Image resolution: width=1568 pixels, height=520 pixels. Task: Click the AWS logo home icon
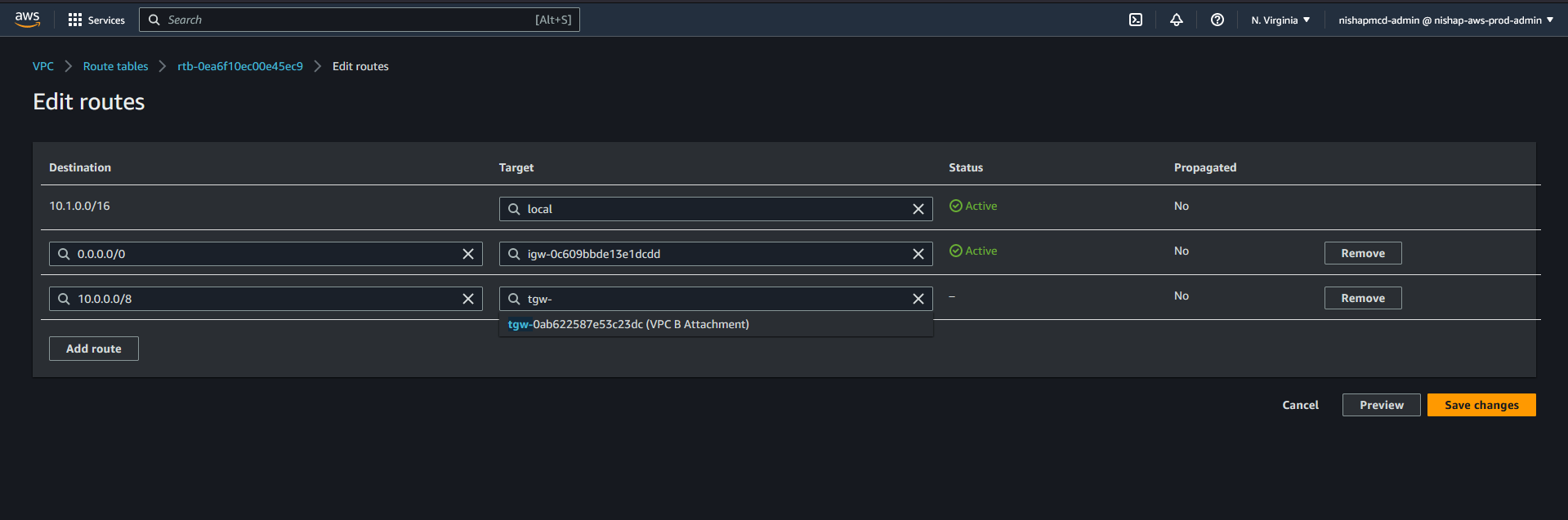(x=28, y=20)
